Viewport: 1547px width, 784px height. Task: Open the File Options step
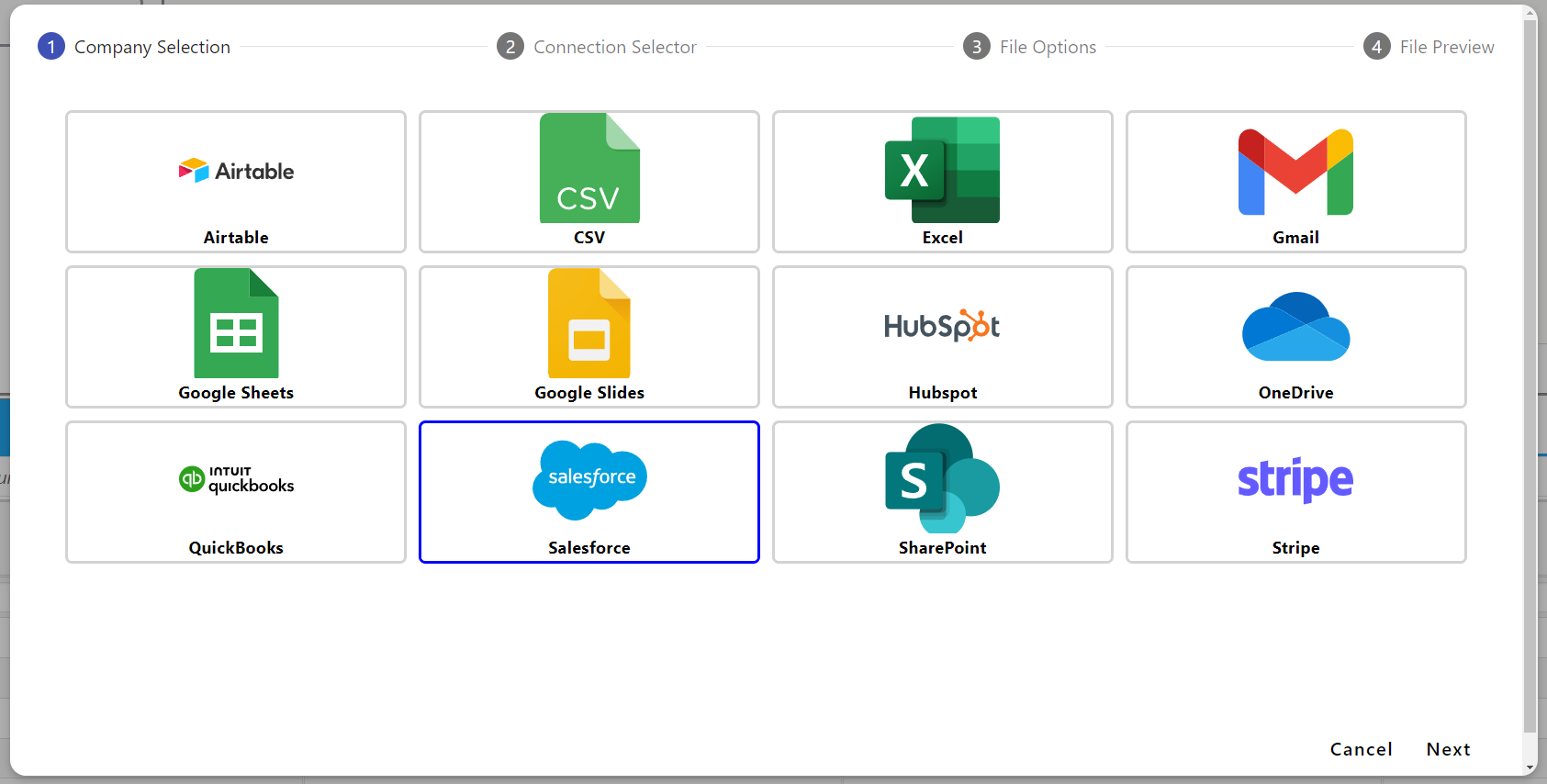pyautogui.click(x=1030, y=47)
